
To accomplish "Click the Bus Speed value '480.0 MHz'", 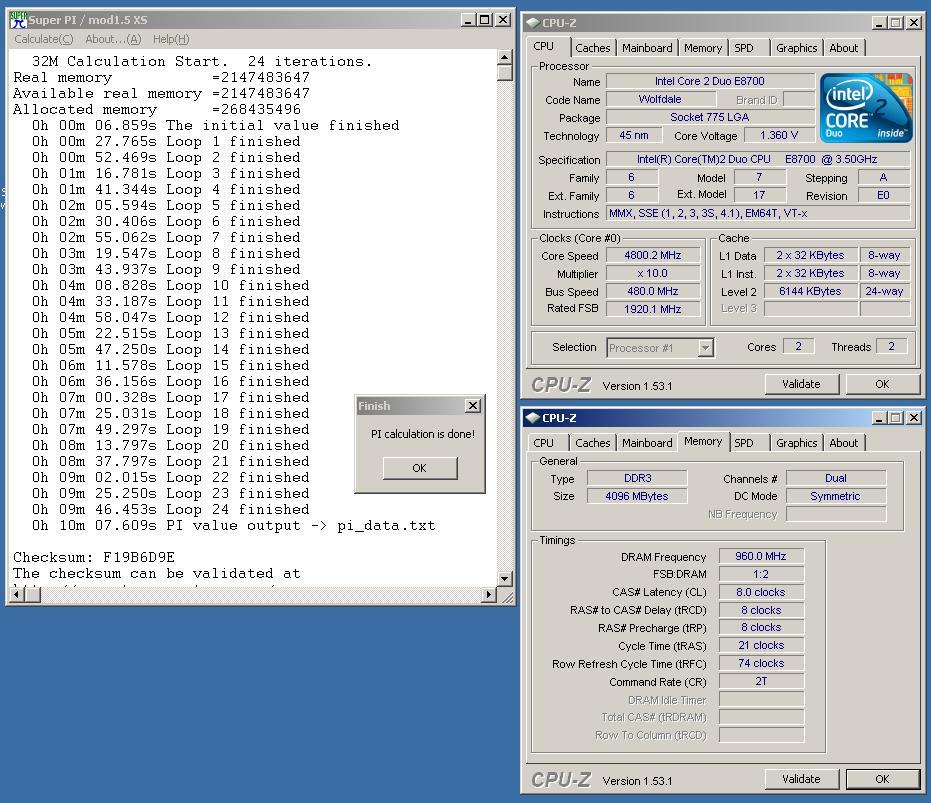I will (x=653, y=292).
